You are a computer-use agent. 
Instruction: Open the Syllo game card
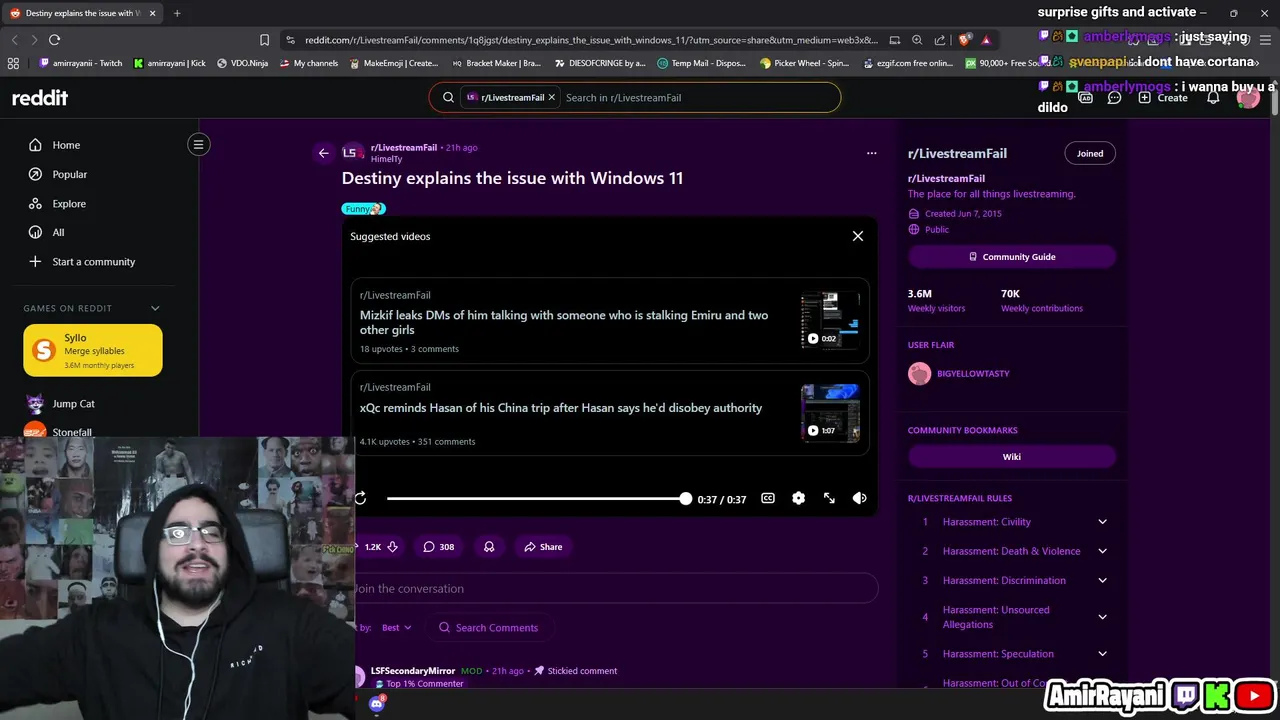[93, 350]
